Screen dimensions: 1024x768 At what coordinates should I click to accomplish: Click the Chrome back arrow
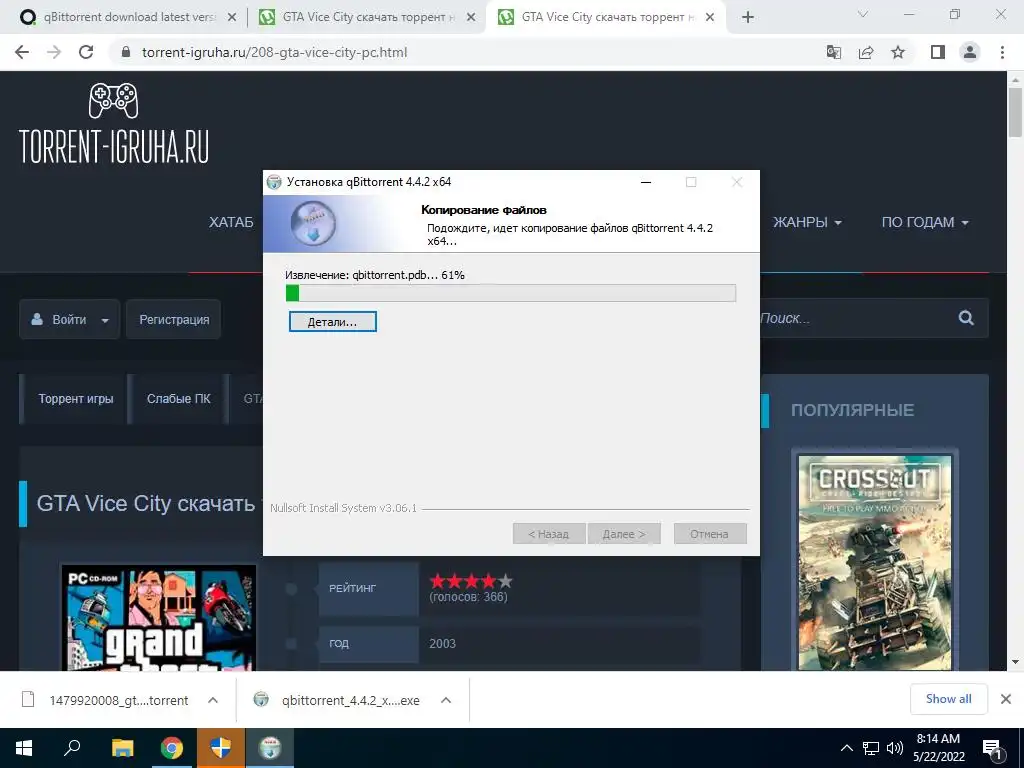tap(22, 52)
